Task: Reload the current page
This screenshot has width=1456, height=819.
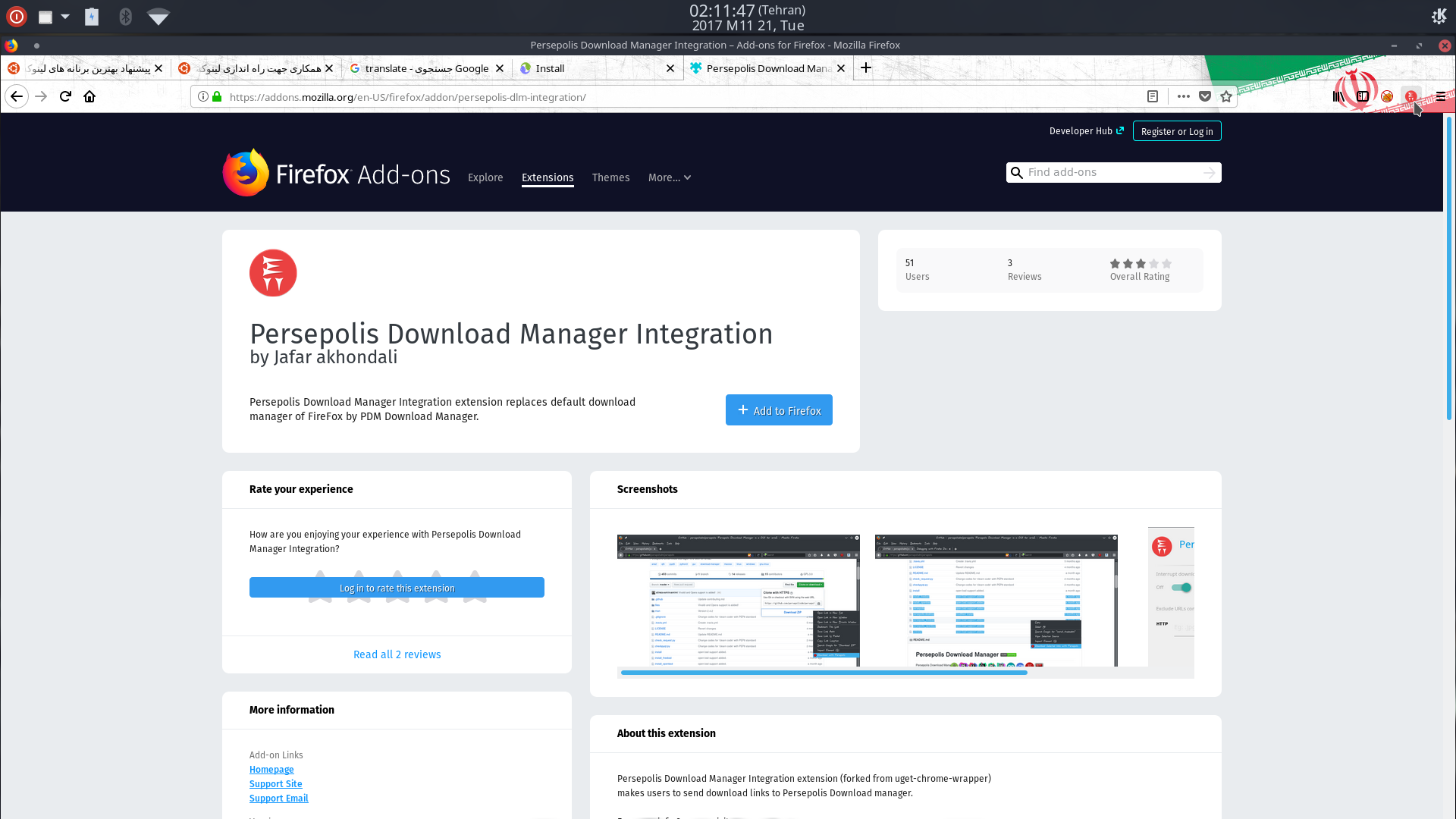Action: point(65,96)
